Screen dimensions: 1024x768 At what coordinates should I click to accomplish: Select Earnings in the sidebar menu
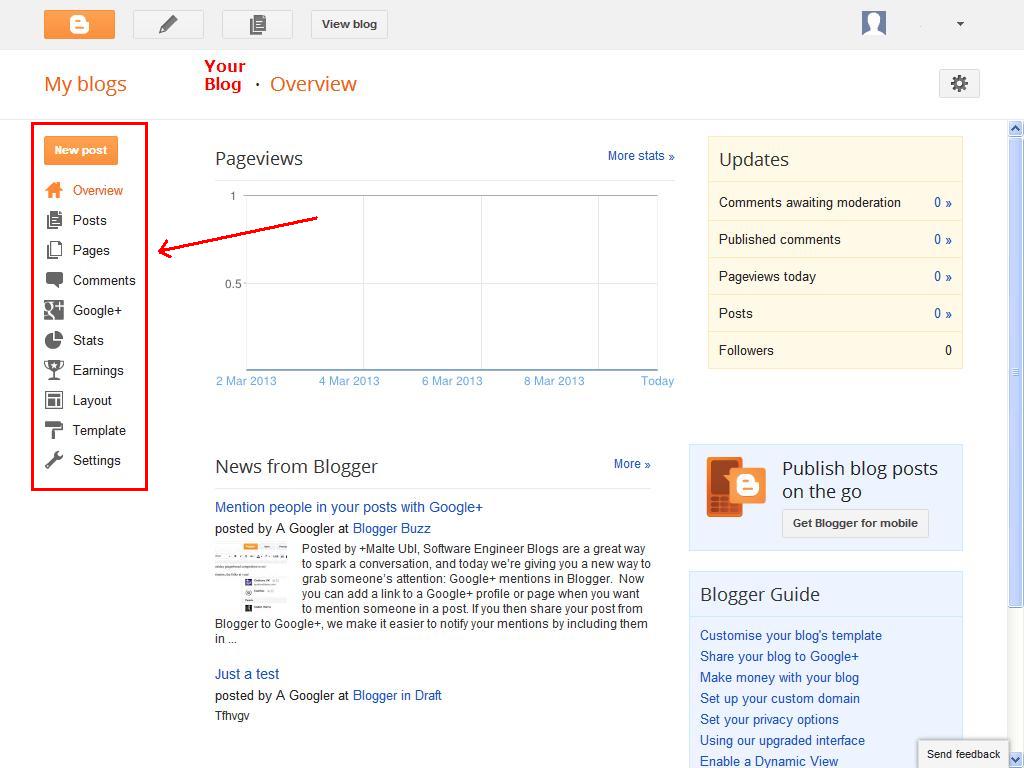[x=98, y=371]
